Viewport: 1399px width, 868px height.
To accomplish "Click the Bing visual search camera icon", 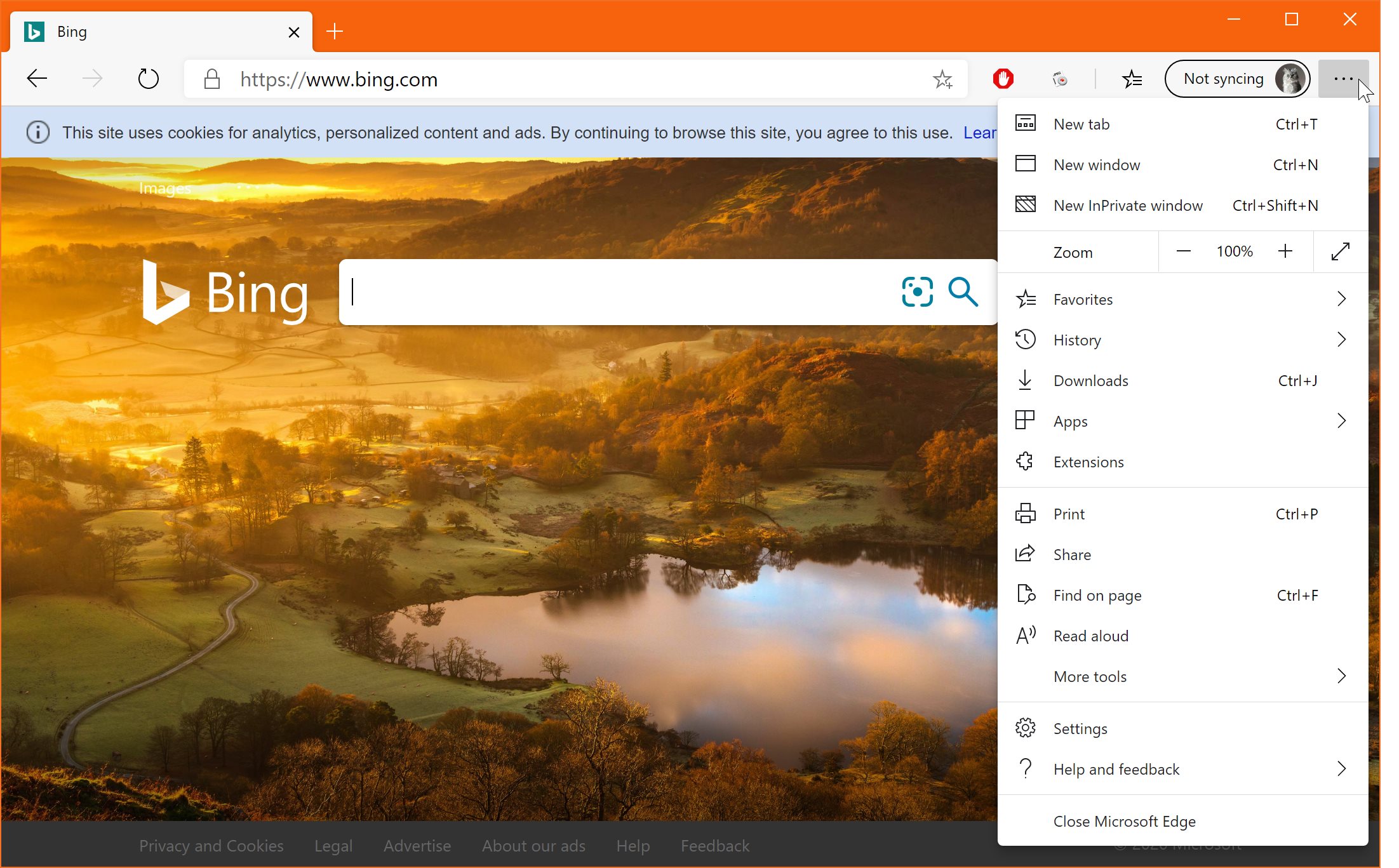I will pyautogui.click(x=917, y=292).
